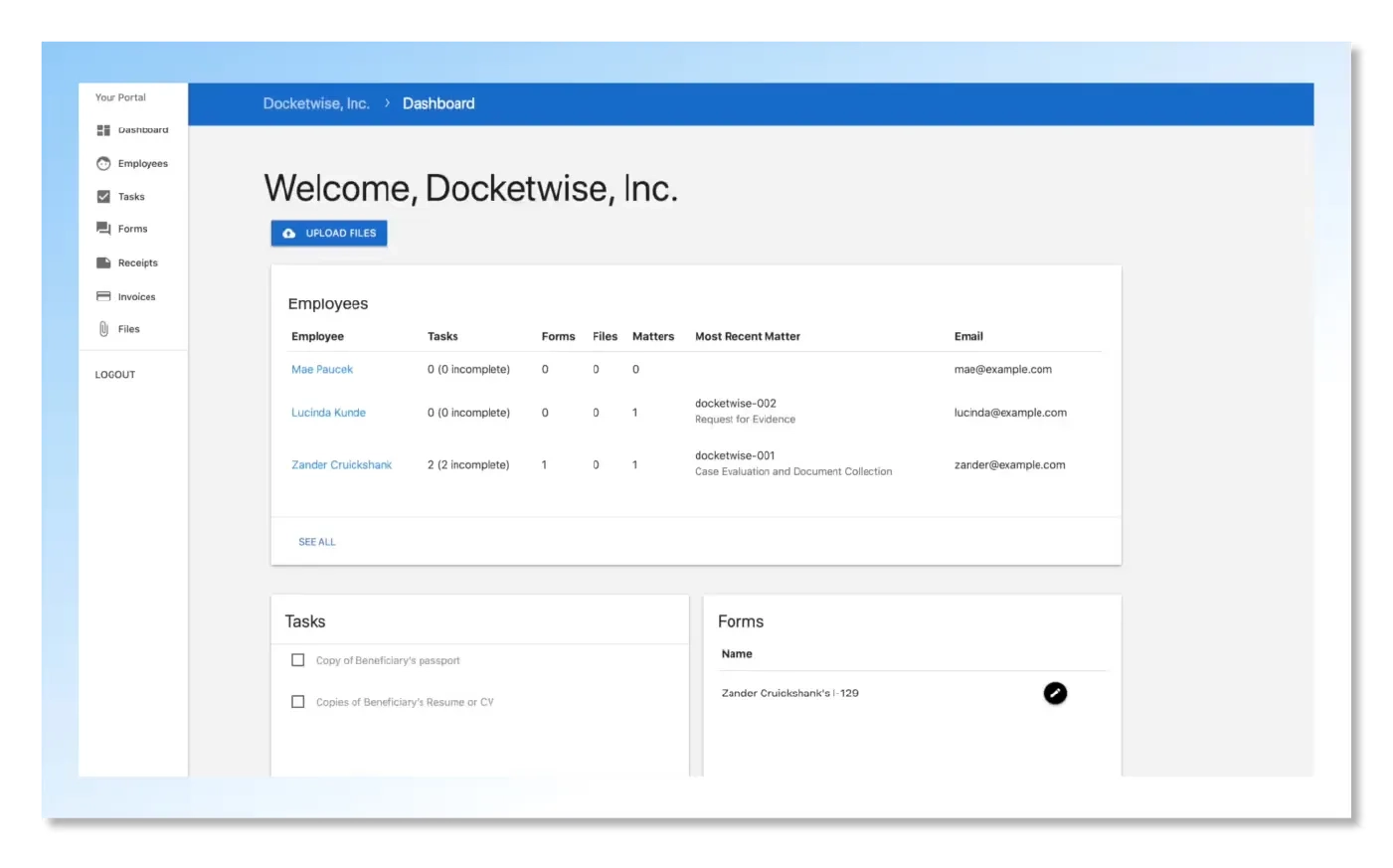This screenshot has width=1393, height=868.
Task: Mark Copies of Beneficiary's Resume or CV complete
Action: point(297,701)
